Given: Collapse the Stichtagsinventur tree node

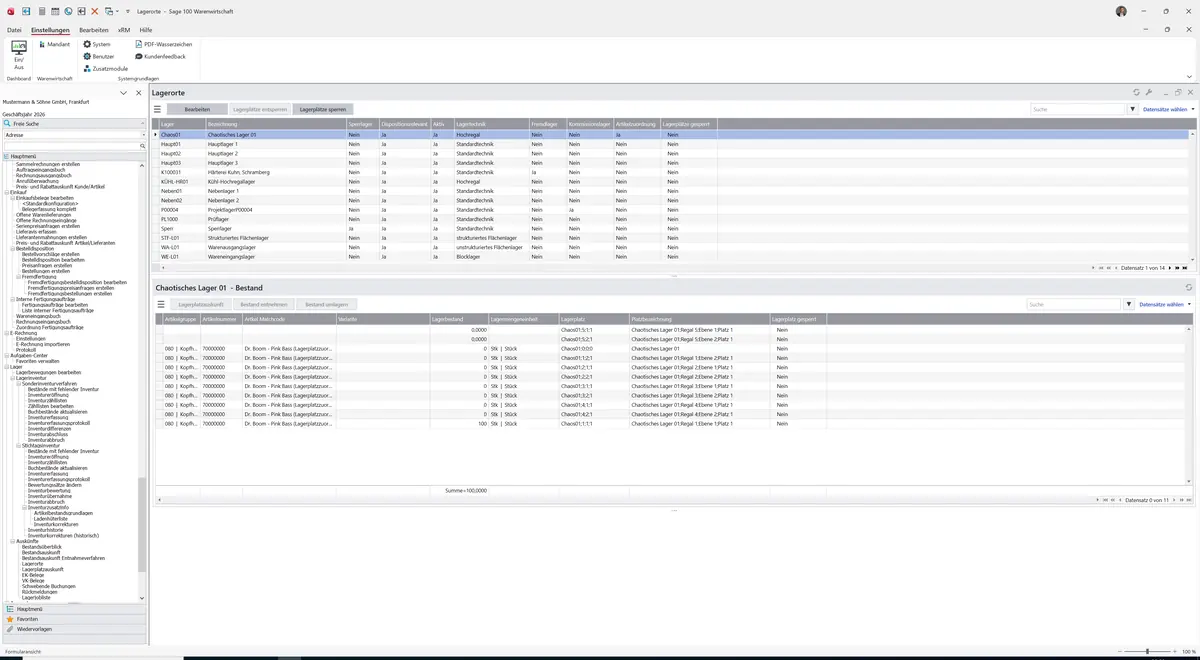Looking at the screenshot, I should (19, 446).
